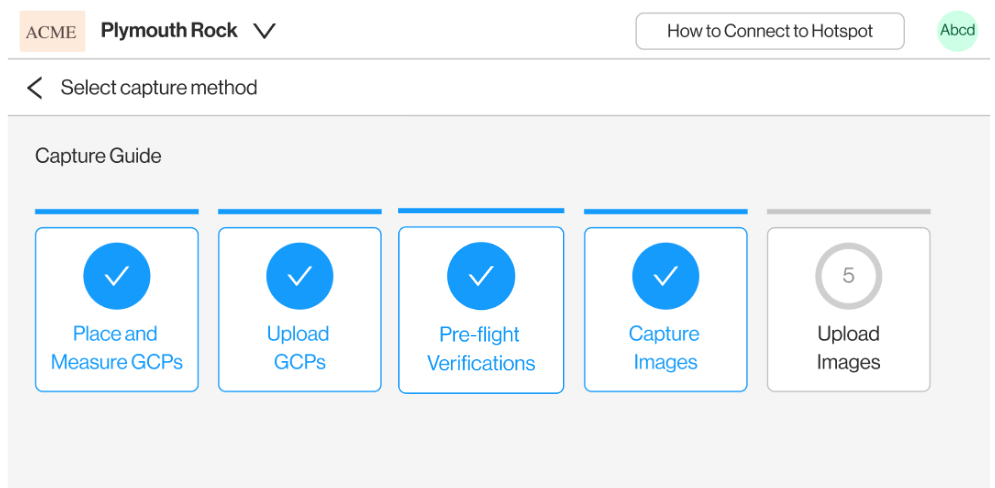Image resolution: width=995 pixels, height=488 pixels.
Task: Open the Abcd user avatar
Action: [957, 31]
